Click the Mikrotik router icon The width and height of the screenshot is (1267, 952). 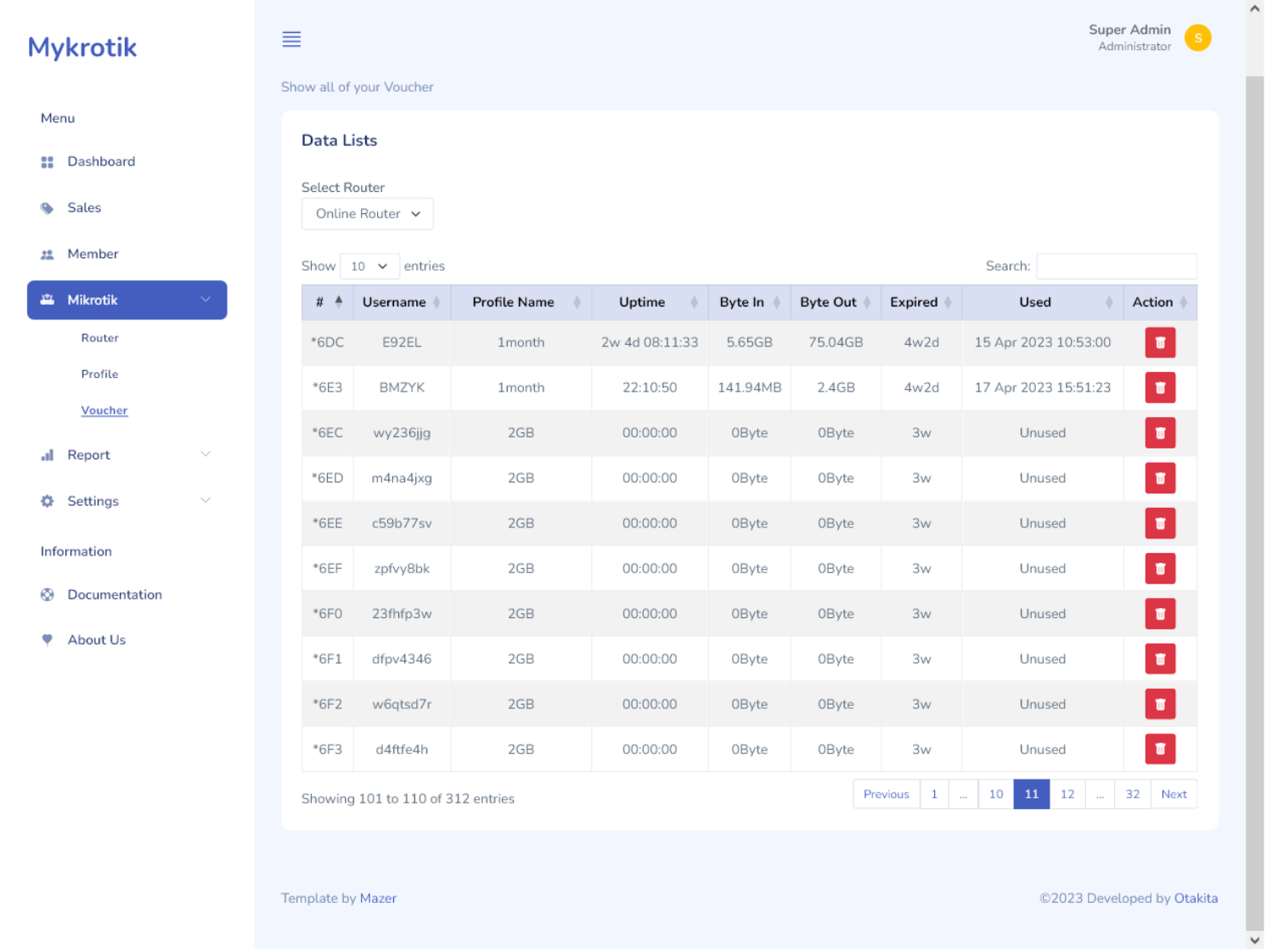tap(48, 300)
